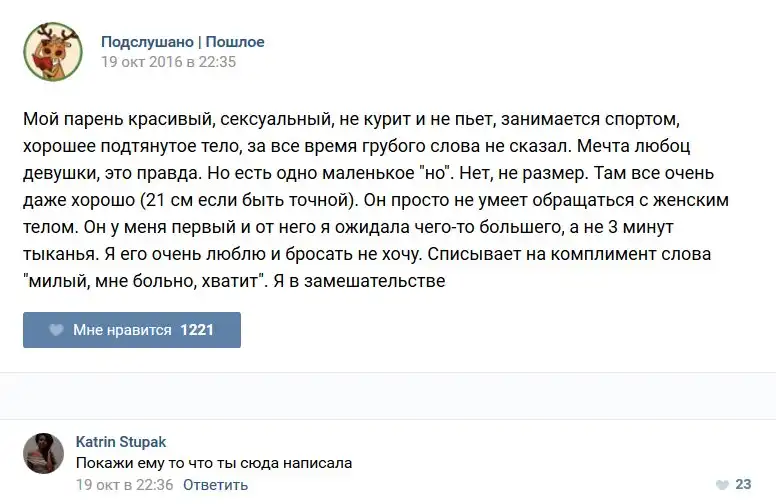Click the surname Stupak in the comment header
This screenshot has width=776, height=504.
[144, 441]
